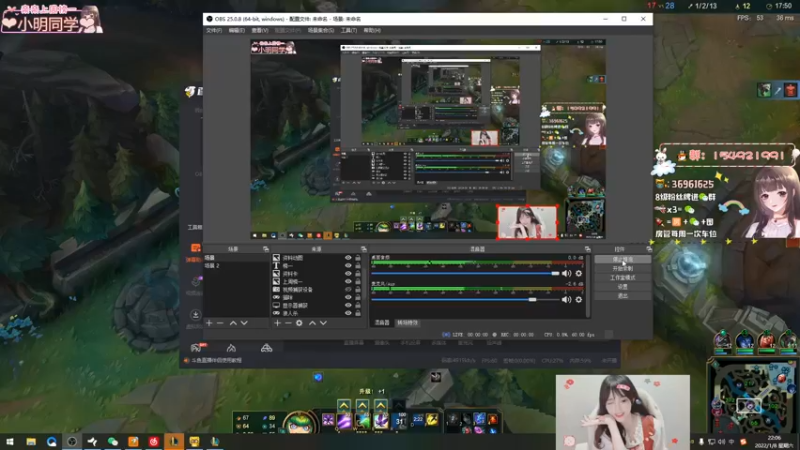Click the download icon in left sidebar behind OBS
Viewport: 800px width, 450px height.
point(195,315)
